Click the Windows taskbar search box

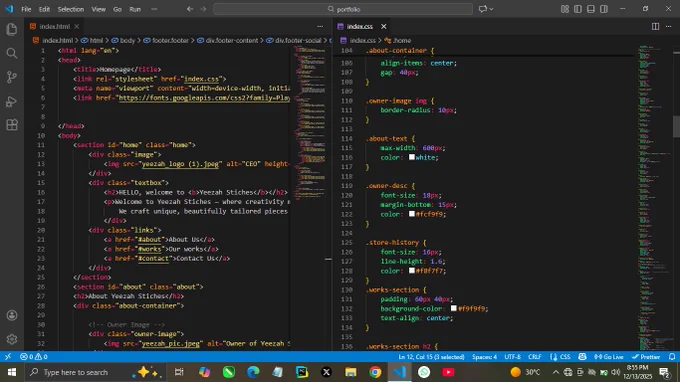pos(95,372)
